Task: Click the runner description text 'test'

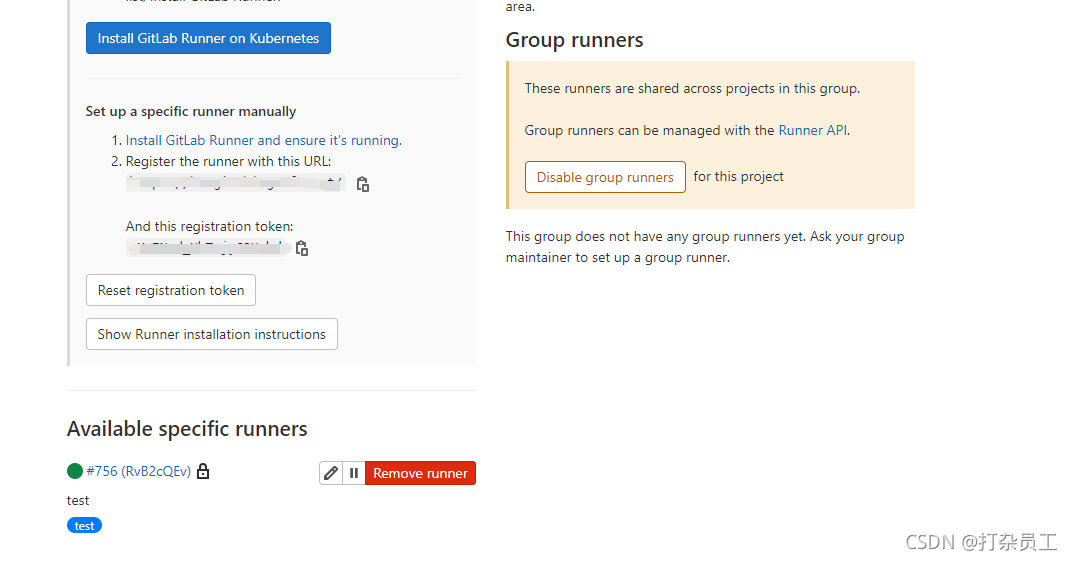Action: click(x=78, y=500)
